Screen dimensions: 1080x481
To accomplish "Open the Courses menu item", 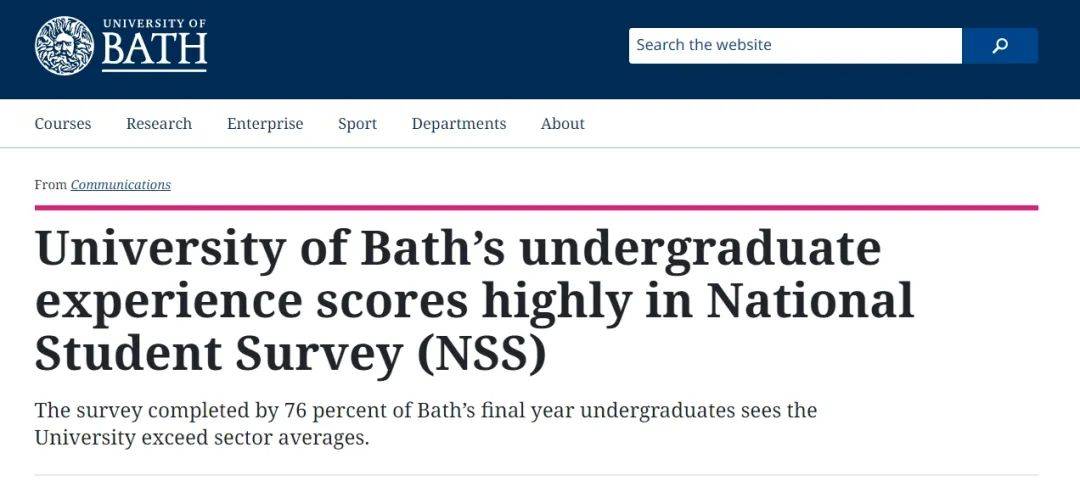I will coord(63,124).
